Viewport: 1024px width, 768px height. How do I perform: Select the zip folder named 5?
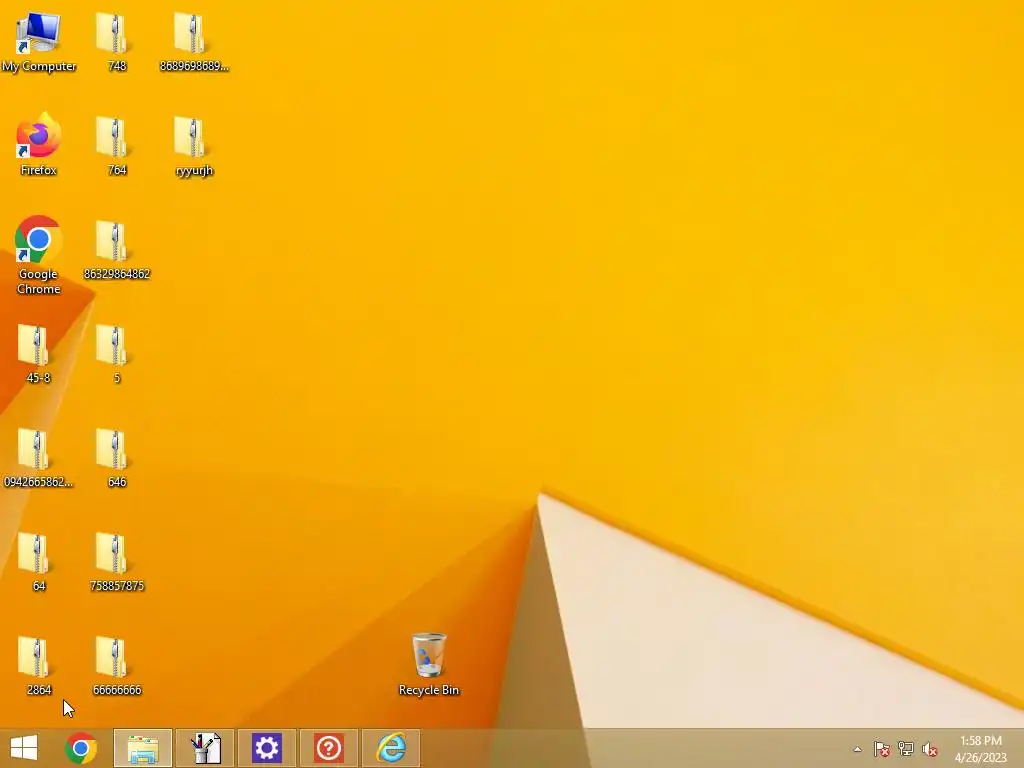(116, 353)
